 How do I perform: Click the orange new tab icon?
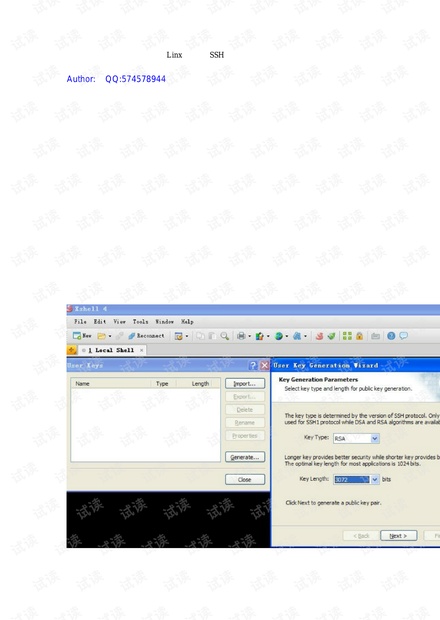pyautogui.click(x=72, y=350)
